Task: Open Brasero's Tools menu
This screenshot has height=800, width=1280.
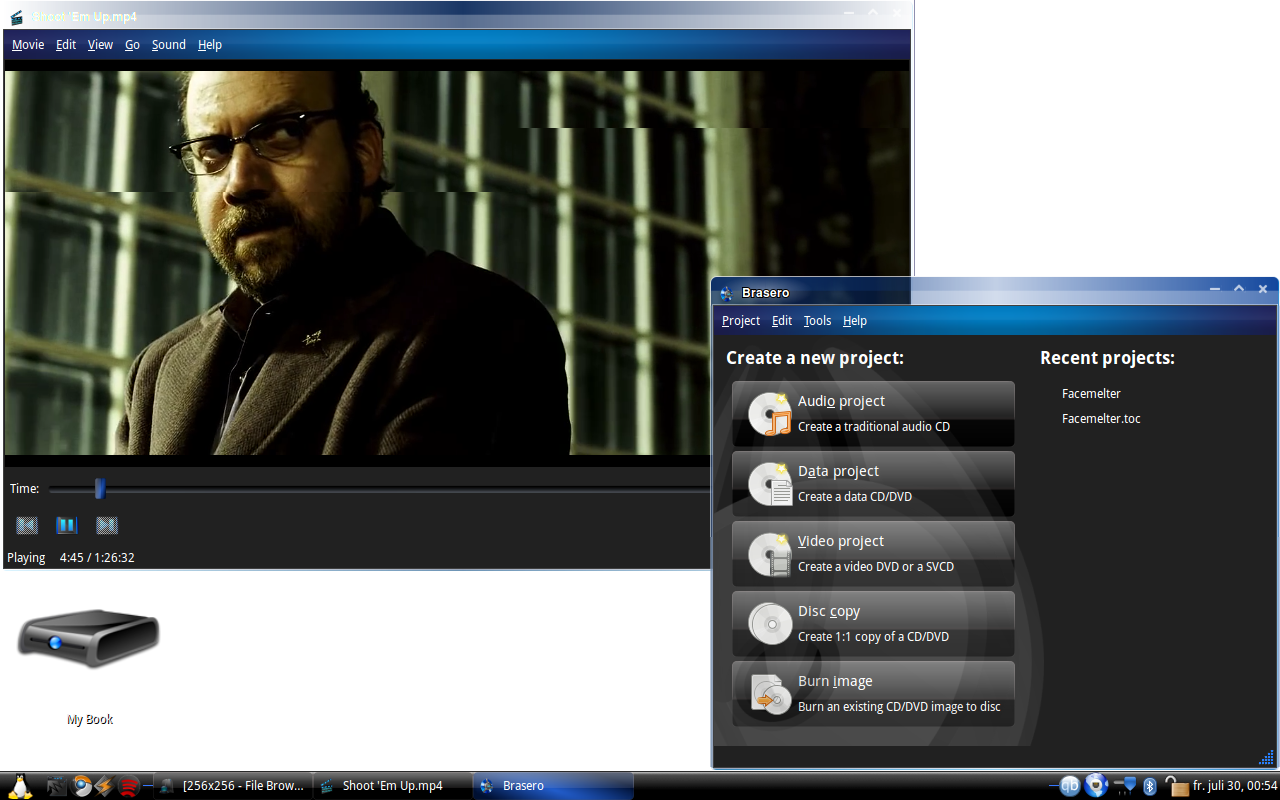Action: click(817, 321)
